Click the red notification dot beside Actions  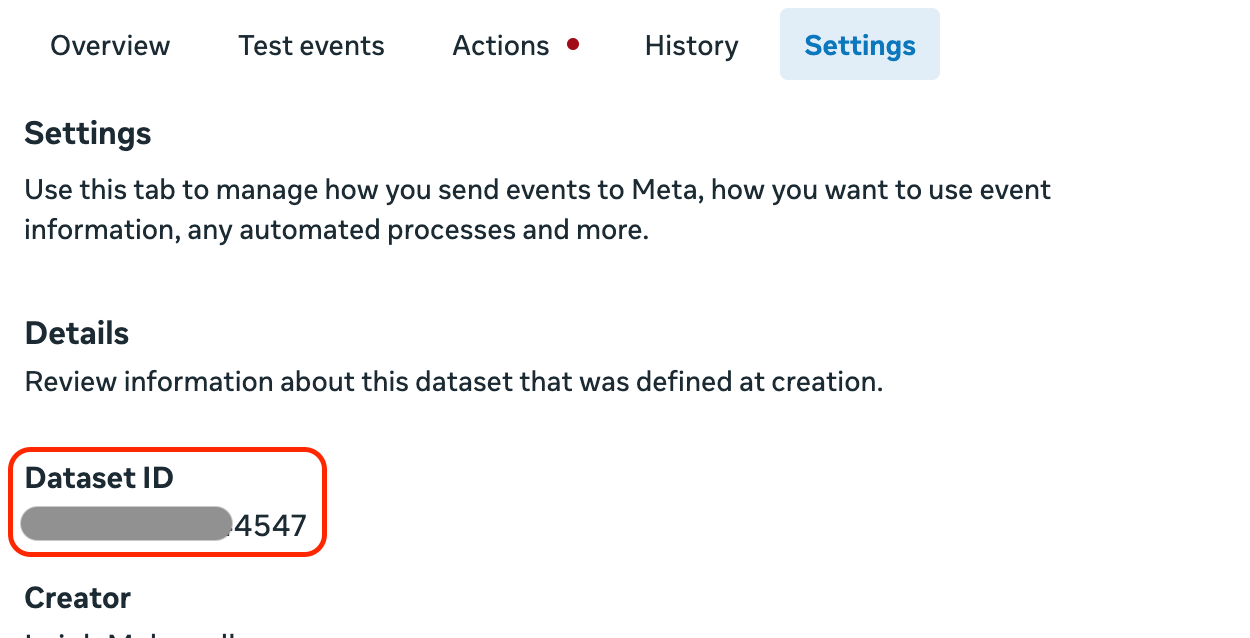[x=573, y=44]
